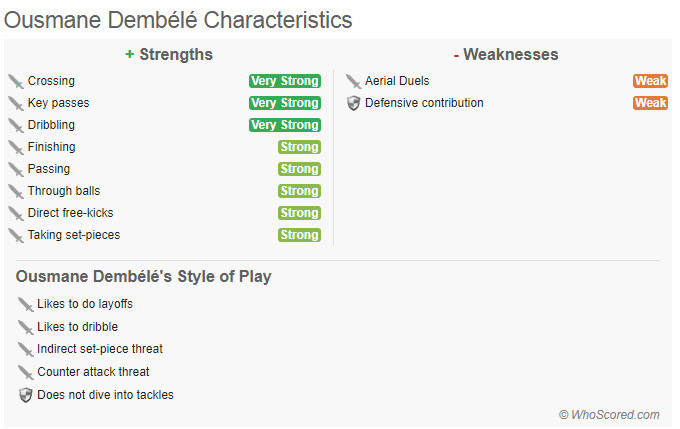Click the Very Strong badge for Dribbling
The image size is (680, 429).
coord(285,125)
